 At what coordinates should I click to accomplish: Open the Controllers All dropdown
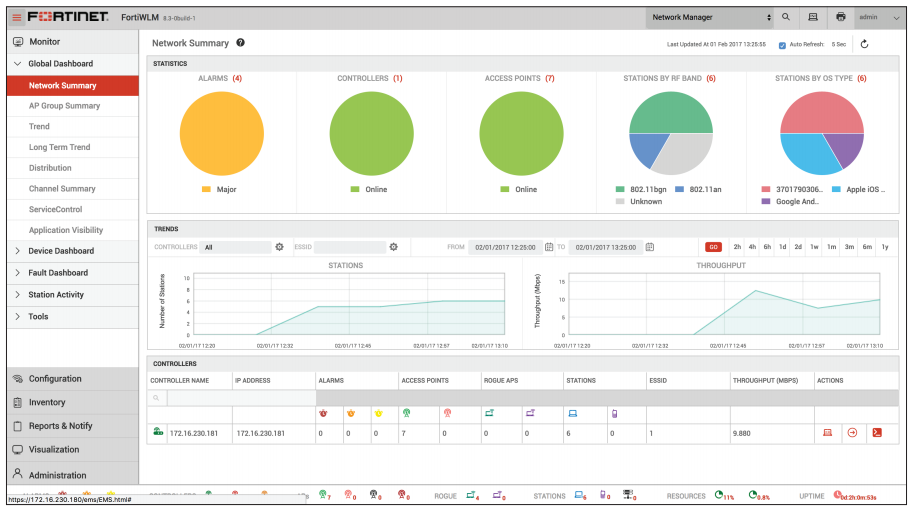tap(235, 247)
